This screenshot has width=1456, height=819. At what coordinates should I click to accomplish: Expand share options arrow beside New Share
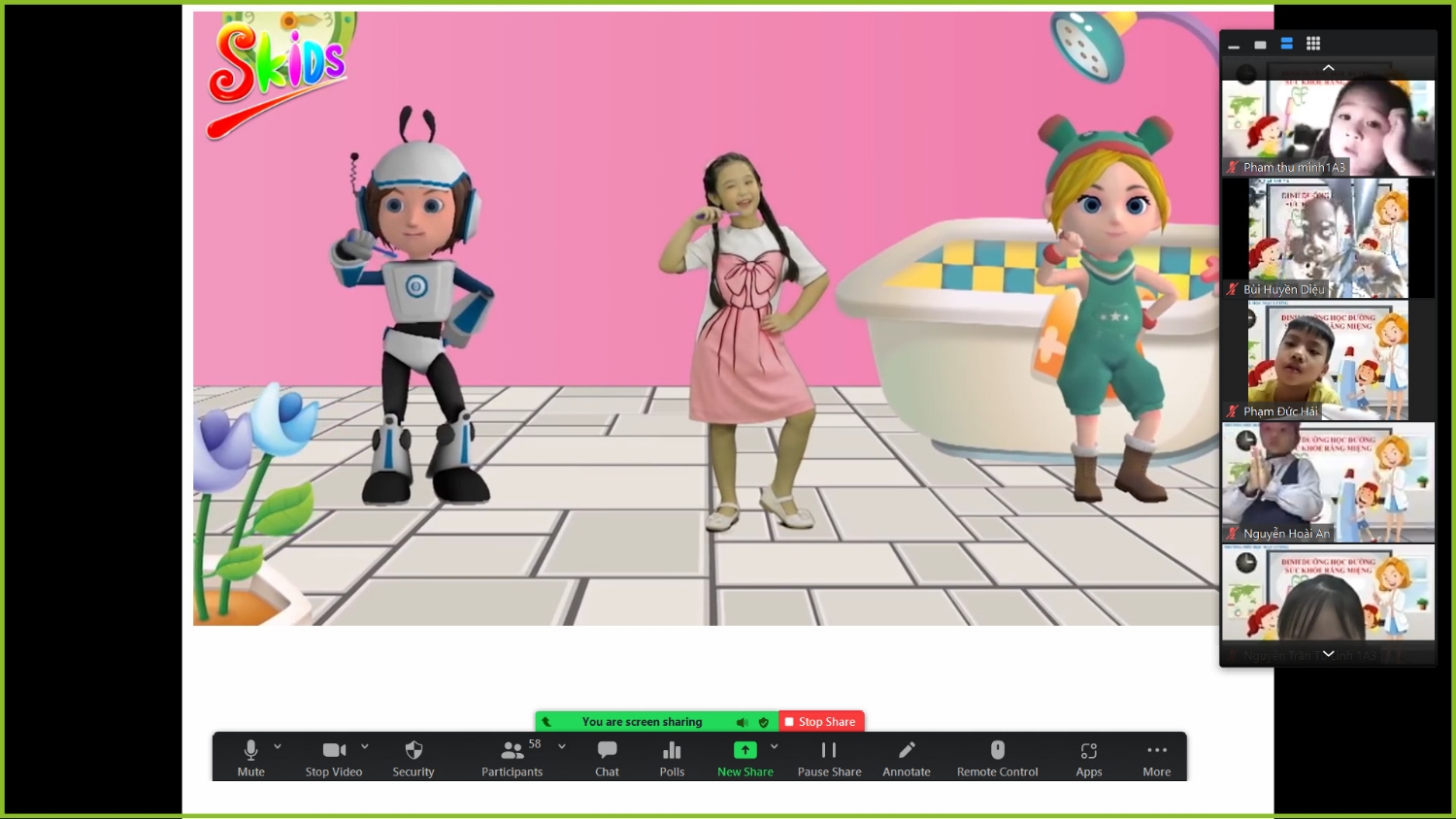(x=775, y=746)
